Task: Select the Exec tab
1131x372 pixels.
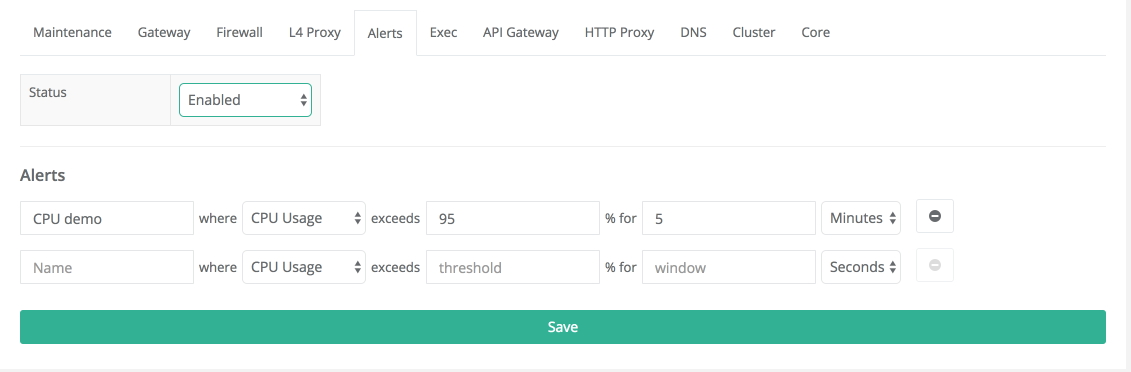Action: 443,32
